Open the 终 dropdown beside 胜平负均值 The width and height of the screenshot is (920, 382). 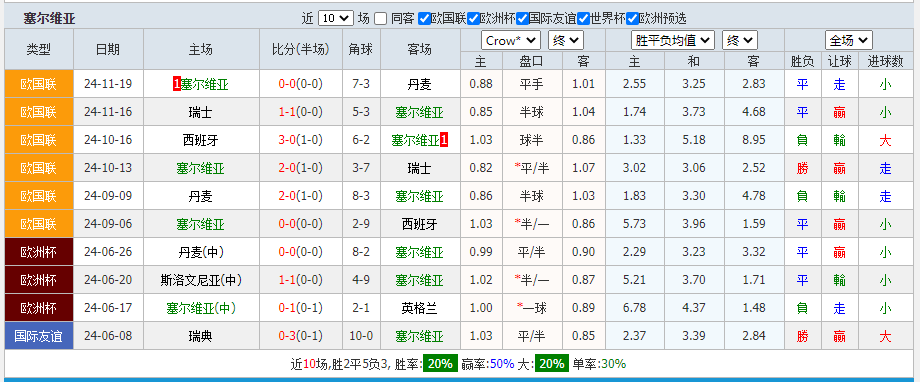pyautogui.click(x=740, y=40)
